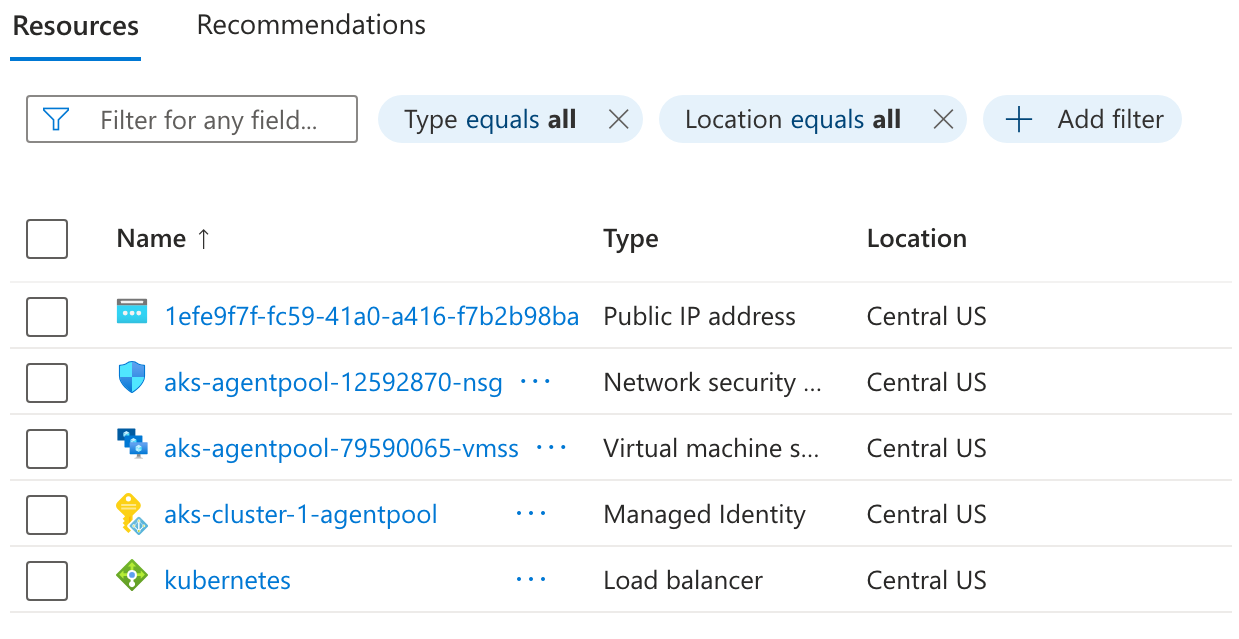The height and width of the screenshot is (639, 1239).
Task: Click Central US in the kubernetes row
Action: click(x=927, y=580)
